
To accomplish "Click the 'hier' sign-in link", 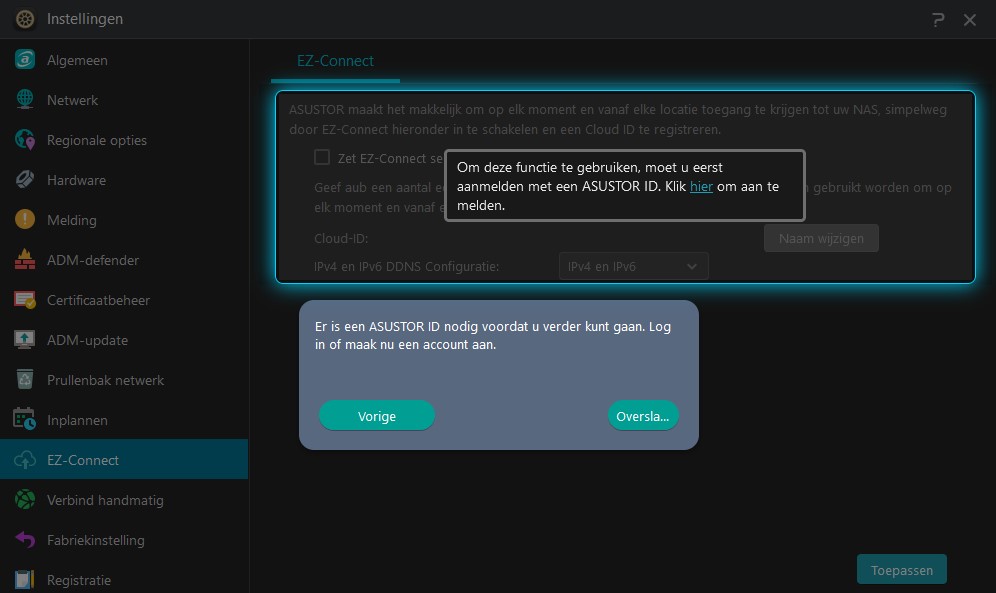I will click(701, 186).
